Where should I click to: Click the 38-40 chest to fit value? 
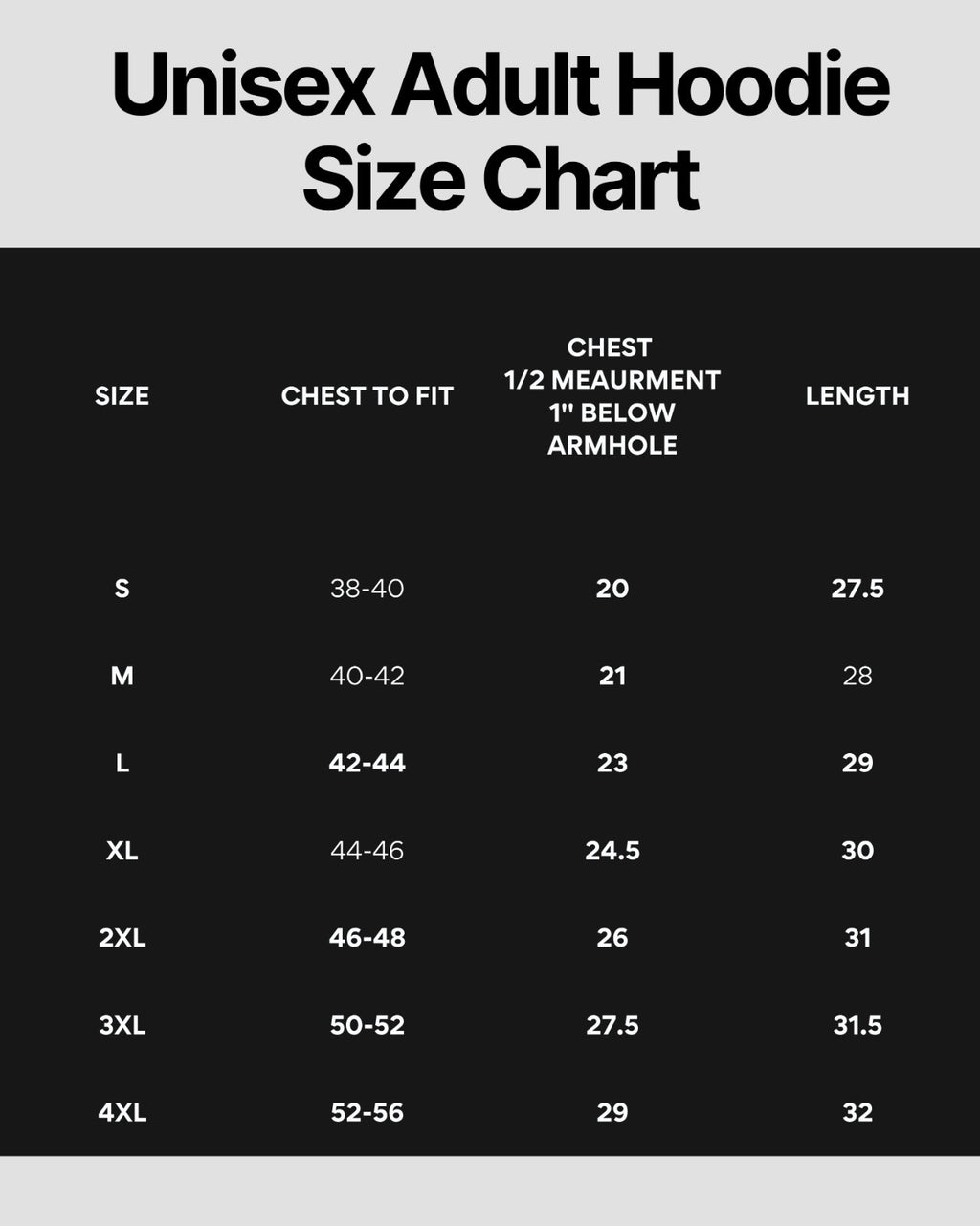coord(367,588)
